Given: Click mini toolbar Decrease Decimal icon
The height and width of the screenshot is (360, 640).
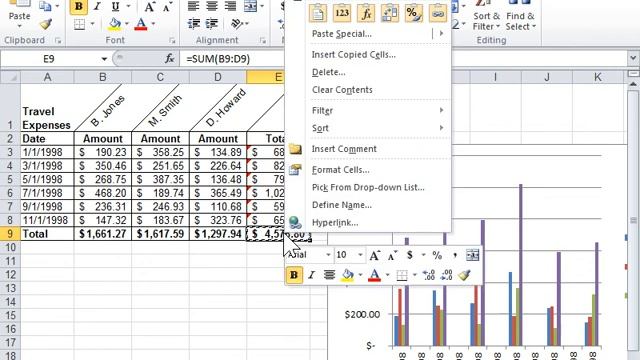Looking at the screenshot, I should (446, 275).
